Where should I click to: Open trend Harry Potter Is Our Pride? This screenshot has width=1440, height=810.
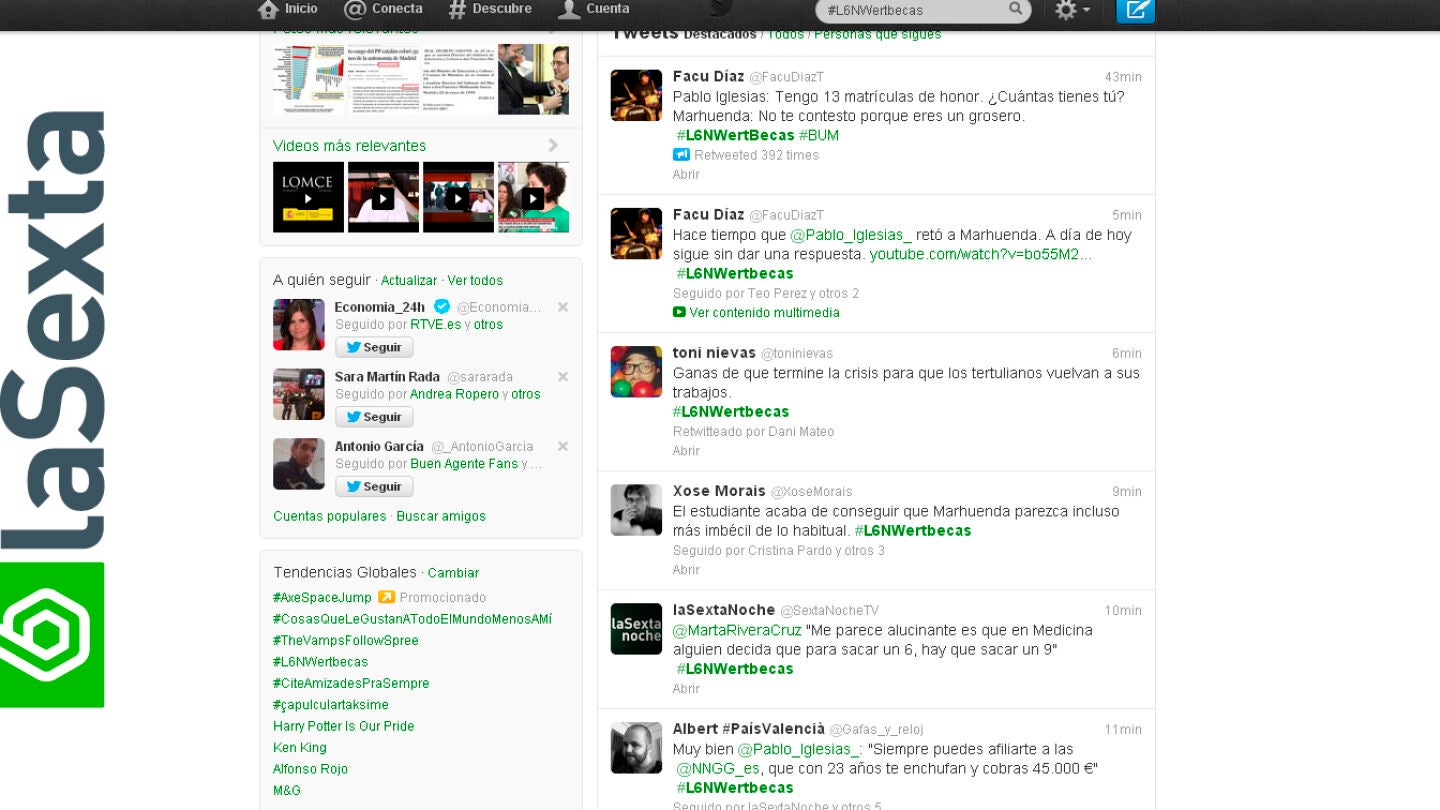(343, 727)
